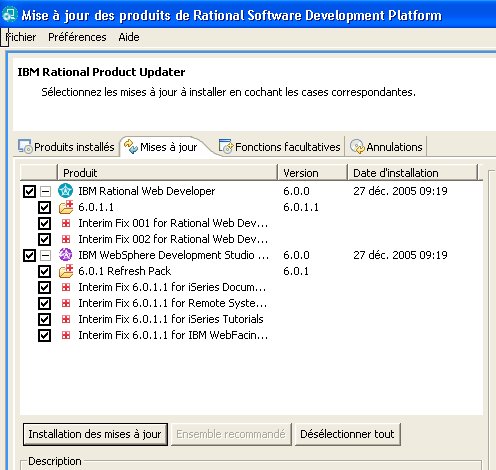Click the Remote Syste... interim fix icon
Image resolution: width=496 pixels, height=470 pixels.
pyautogui.click(x=66, y=303)
